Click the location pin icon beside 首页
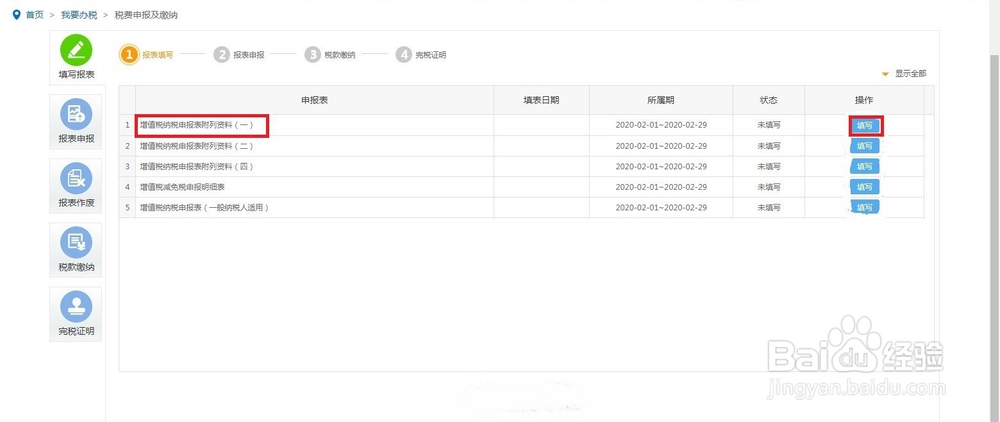The width and height of the screenshot is (1000, 422). (17, 15)
